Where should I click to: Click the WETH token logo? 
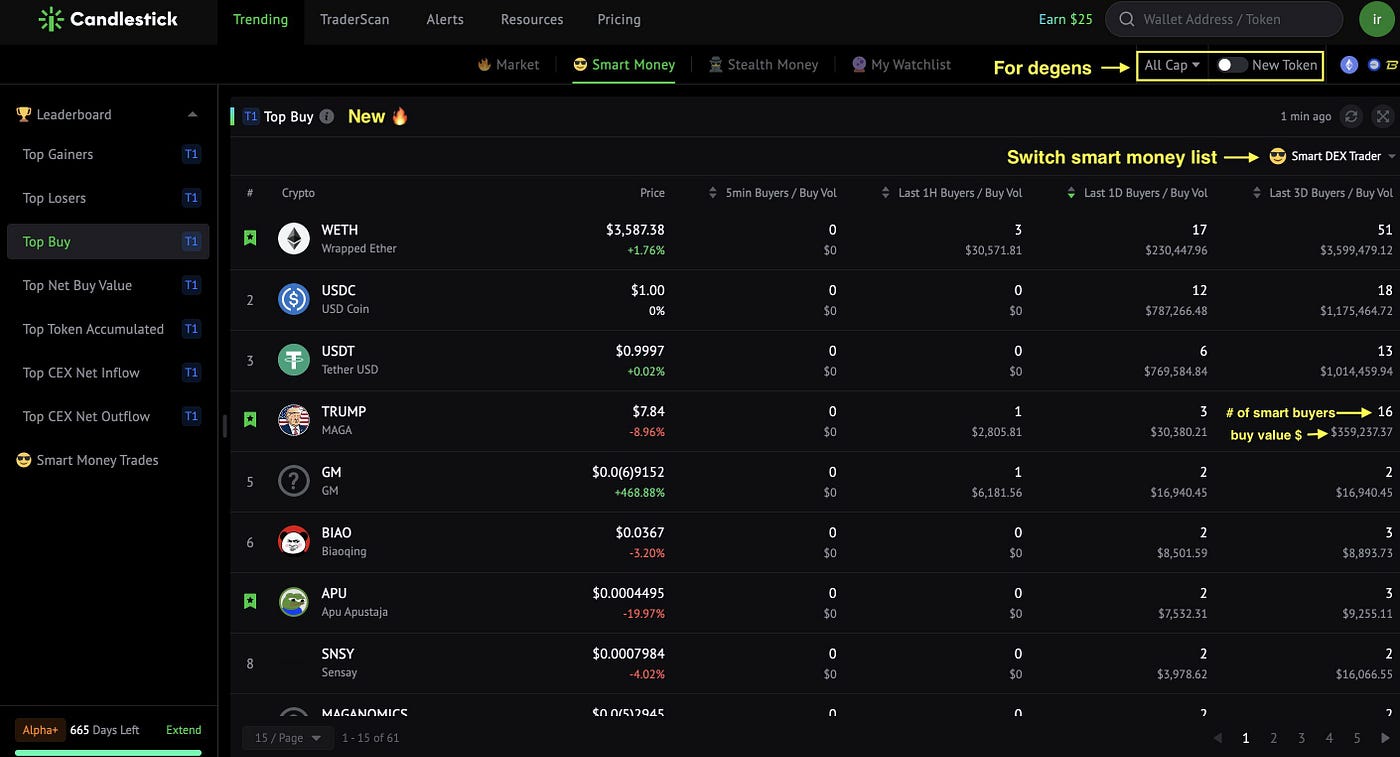click(294, 239)
